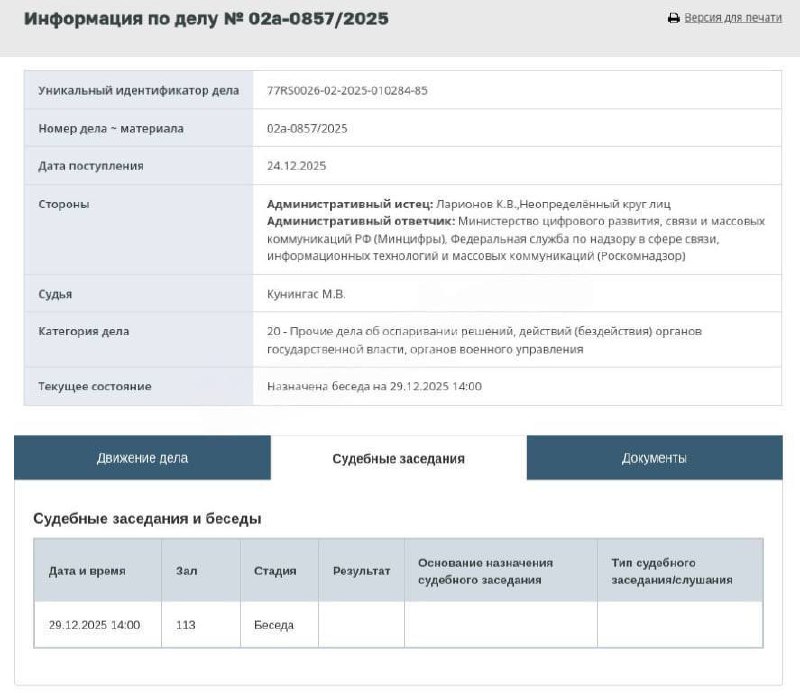
Task: Click judge name 'Кунингас М.В.'
Action: tap(306, 294)
